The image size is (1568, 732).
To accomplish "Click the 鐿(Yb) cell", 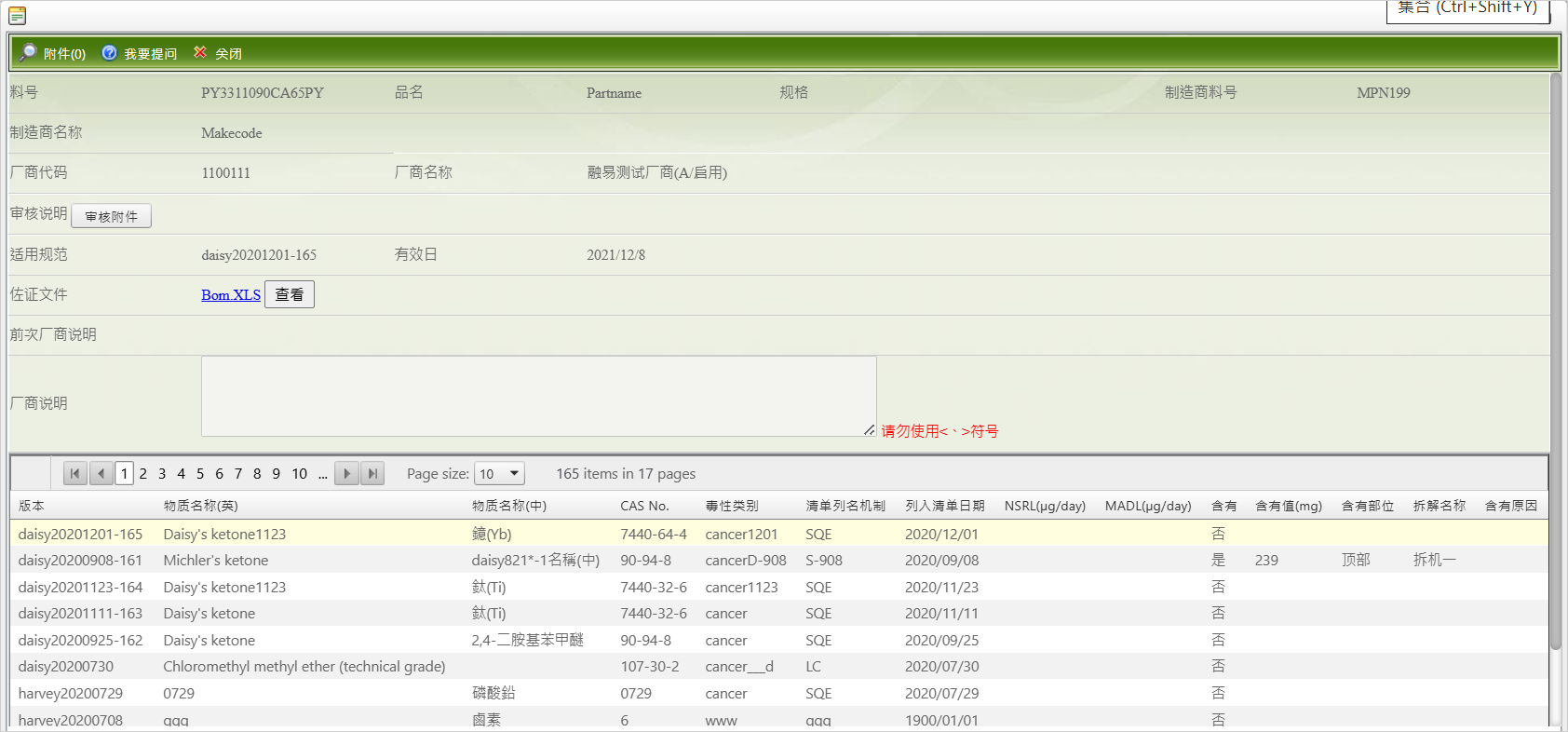I will 492,534.
